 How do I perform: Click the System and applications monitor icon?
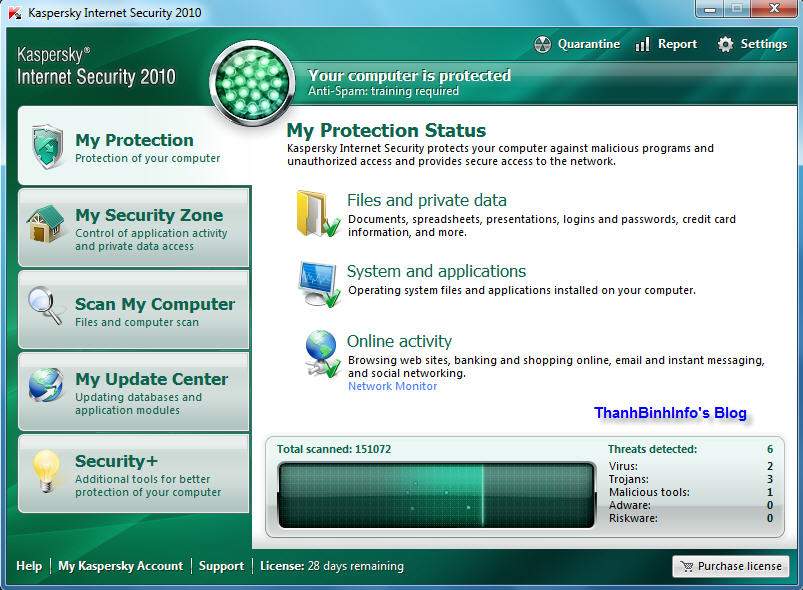point(319,284)
